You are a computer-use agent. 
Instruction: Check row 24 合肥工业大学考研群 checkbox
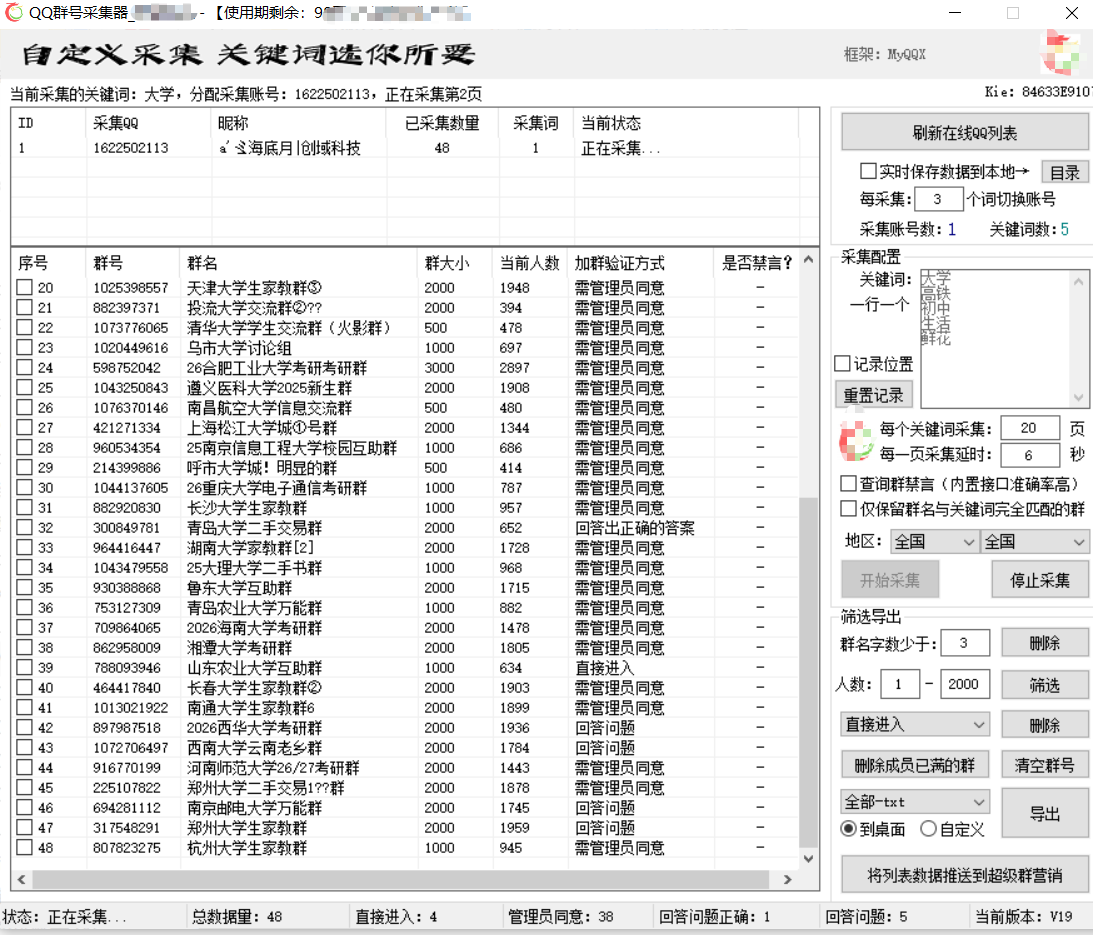tap(24, 367)
